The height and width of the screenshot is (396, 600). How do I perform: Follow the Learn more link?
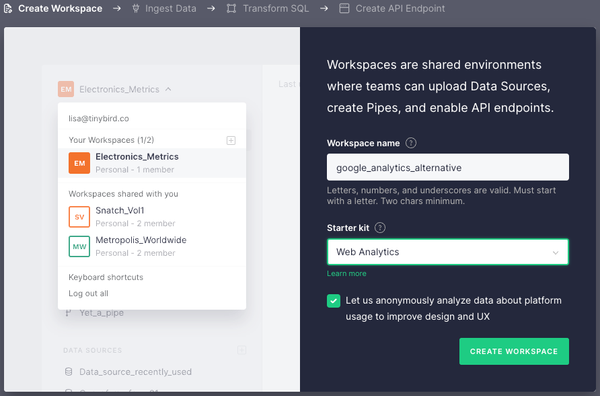pyautogui.click(x=346, y=274)
